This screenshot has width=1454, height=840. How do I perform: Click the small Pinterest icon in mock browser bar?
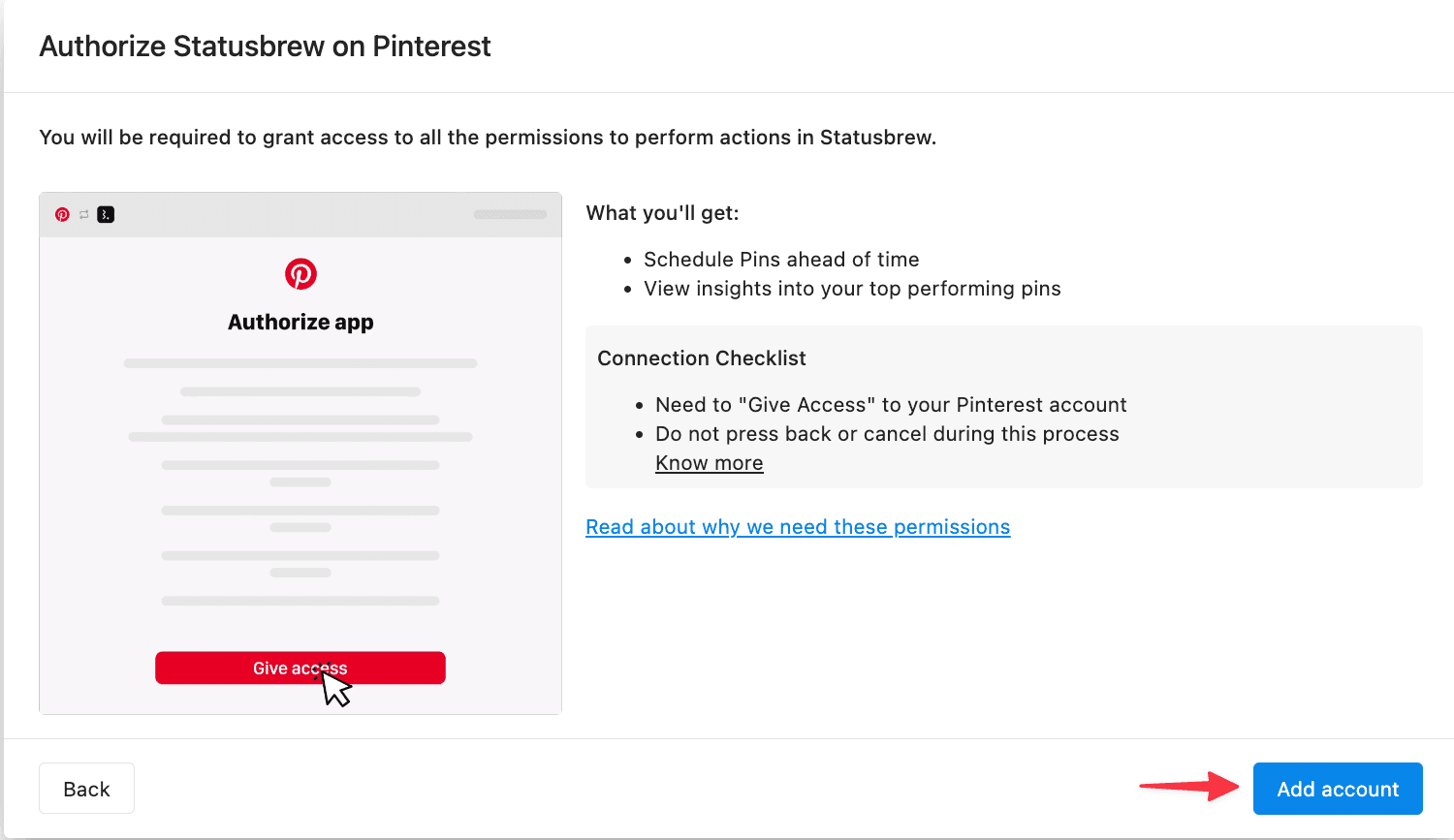(62, 214)
